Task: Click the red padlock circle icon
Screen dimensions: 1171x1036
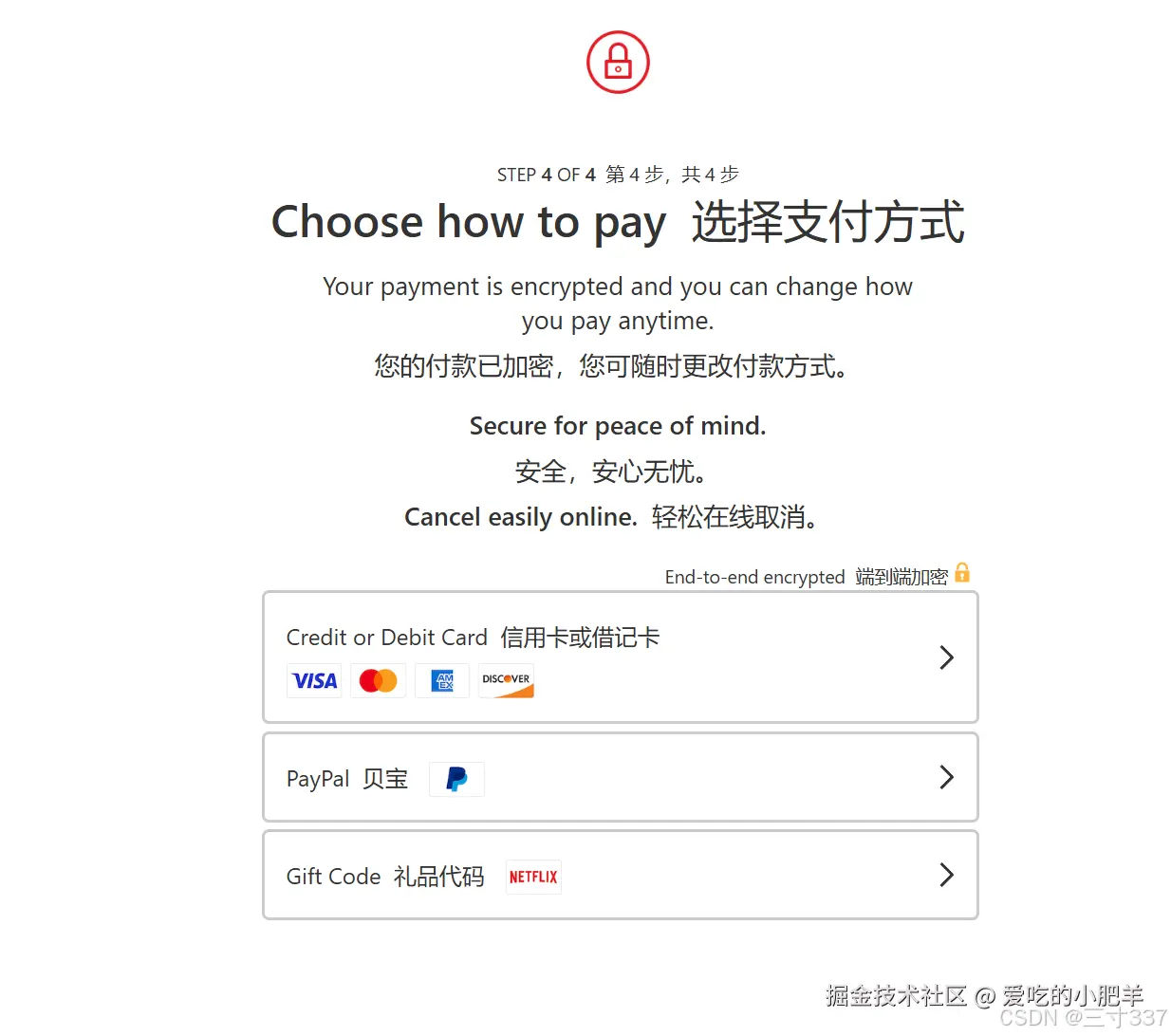Action: click(x=618, y=63)
